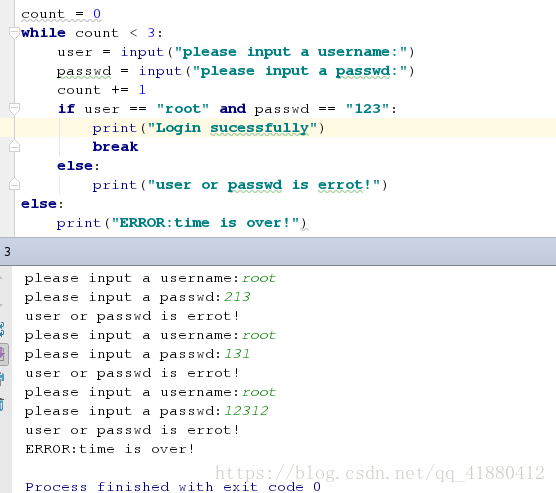Open the run tab labeled 3
The height and width of the screenshot is (493, 556).
pos(7,252)
